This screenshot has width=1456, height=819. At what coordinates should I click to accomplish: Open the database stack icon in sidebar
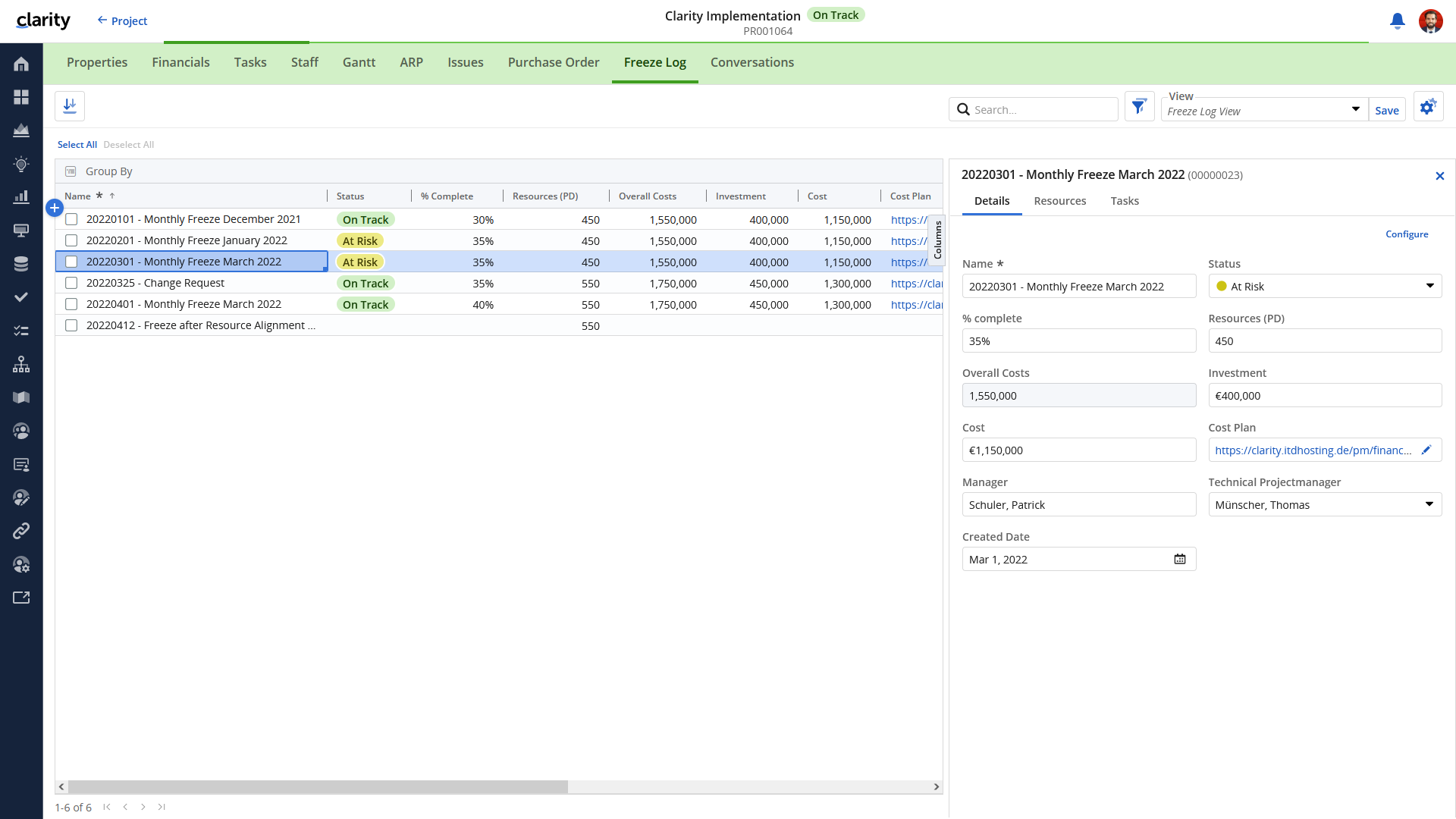21,264
